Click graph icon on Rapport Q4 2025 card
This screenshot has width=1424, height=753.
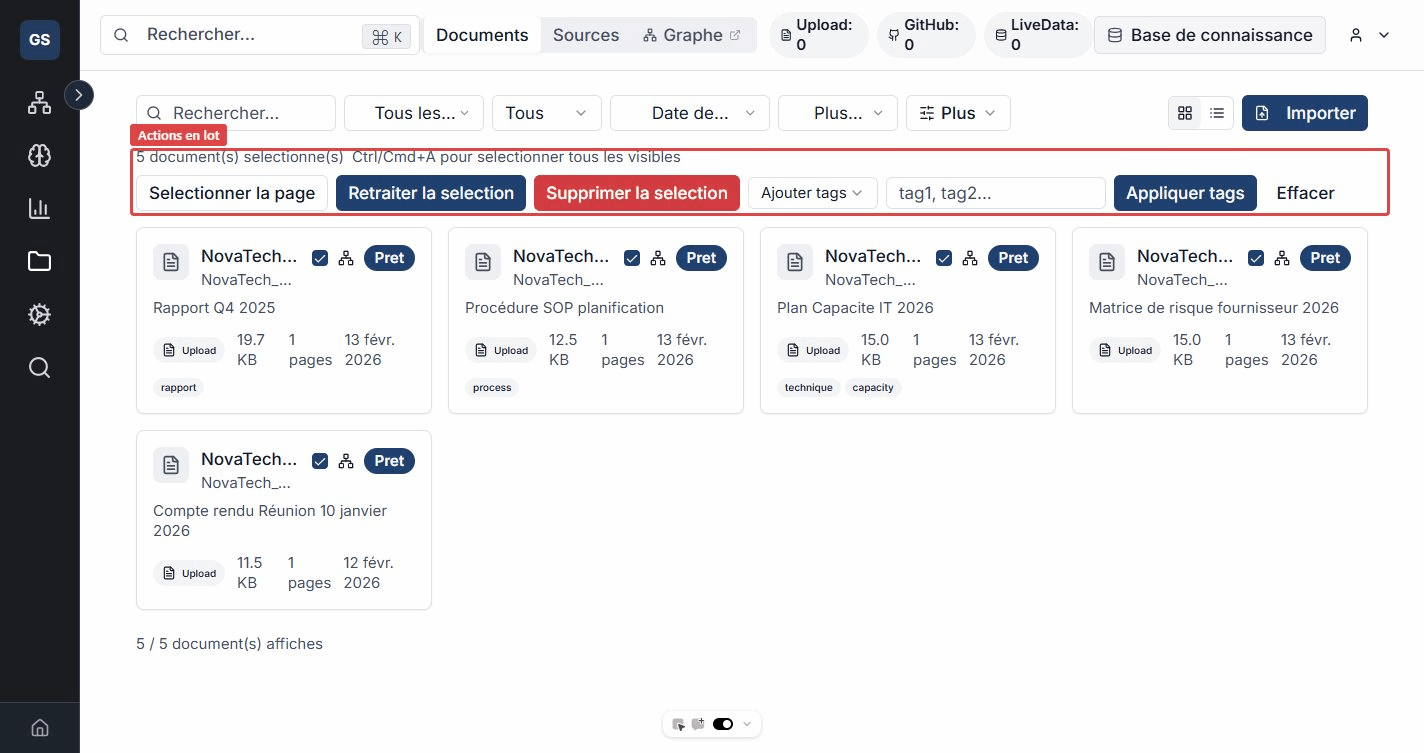click(x=346, y=258)
